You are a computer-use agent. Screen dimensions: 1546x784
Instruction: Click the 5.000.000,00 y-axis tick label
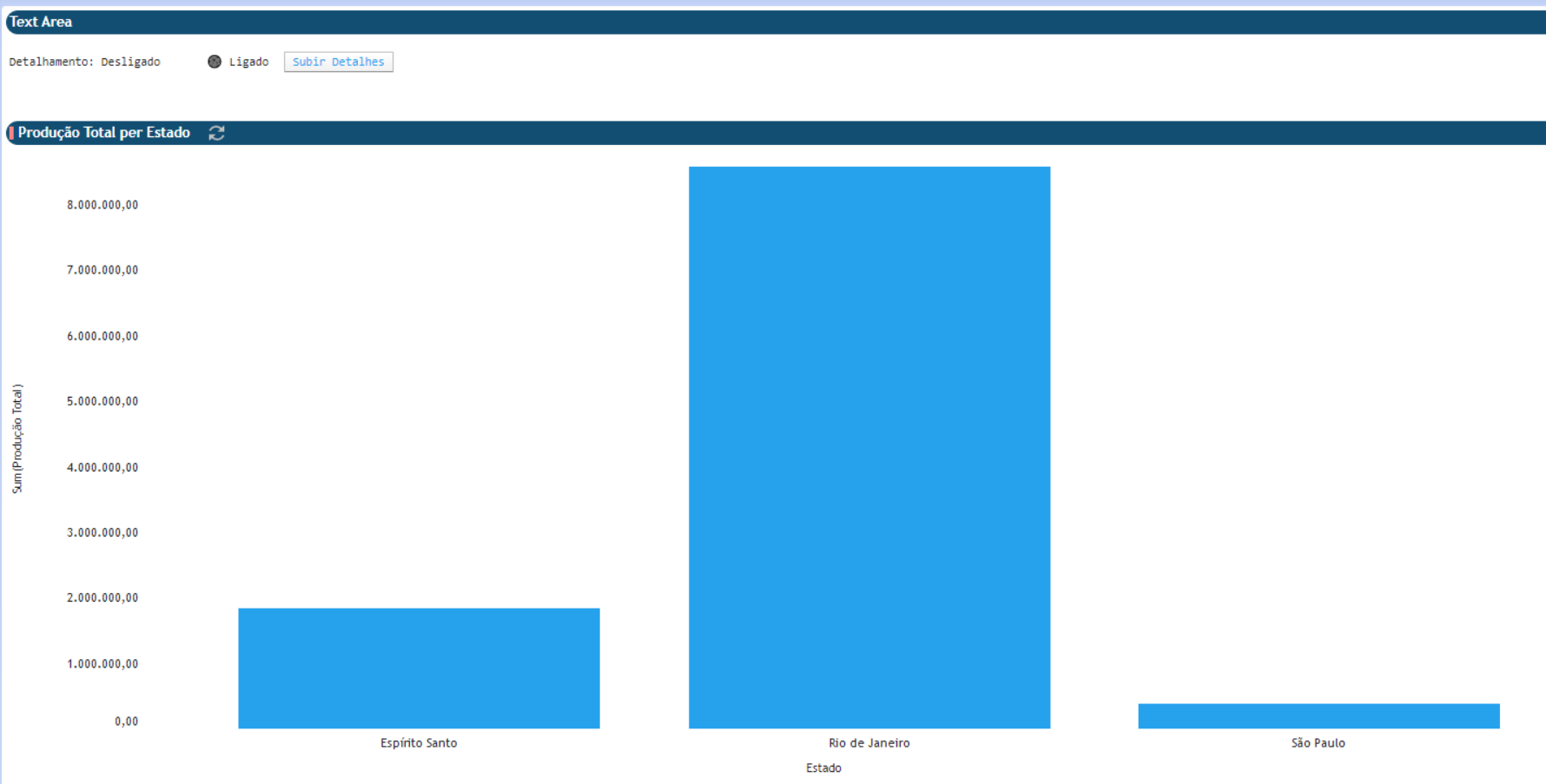tap(102, 401)
